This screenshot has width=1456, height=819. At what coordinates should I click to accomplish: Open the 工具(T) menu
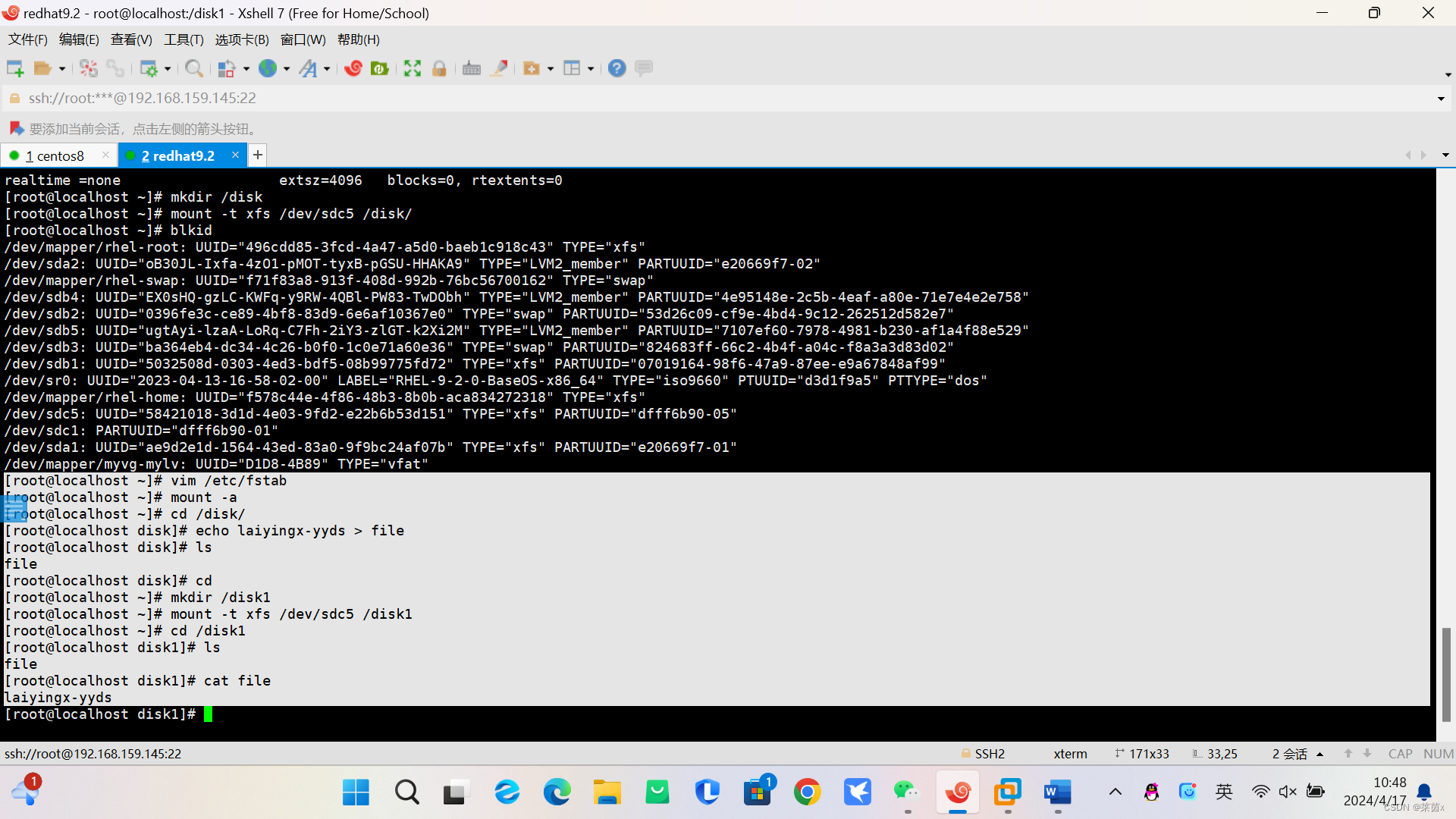[x=184, y=39]
